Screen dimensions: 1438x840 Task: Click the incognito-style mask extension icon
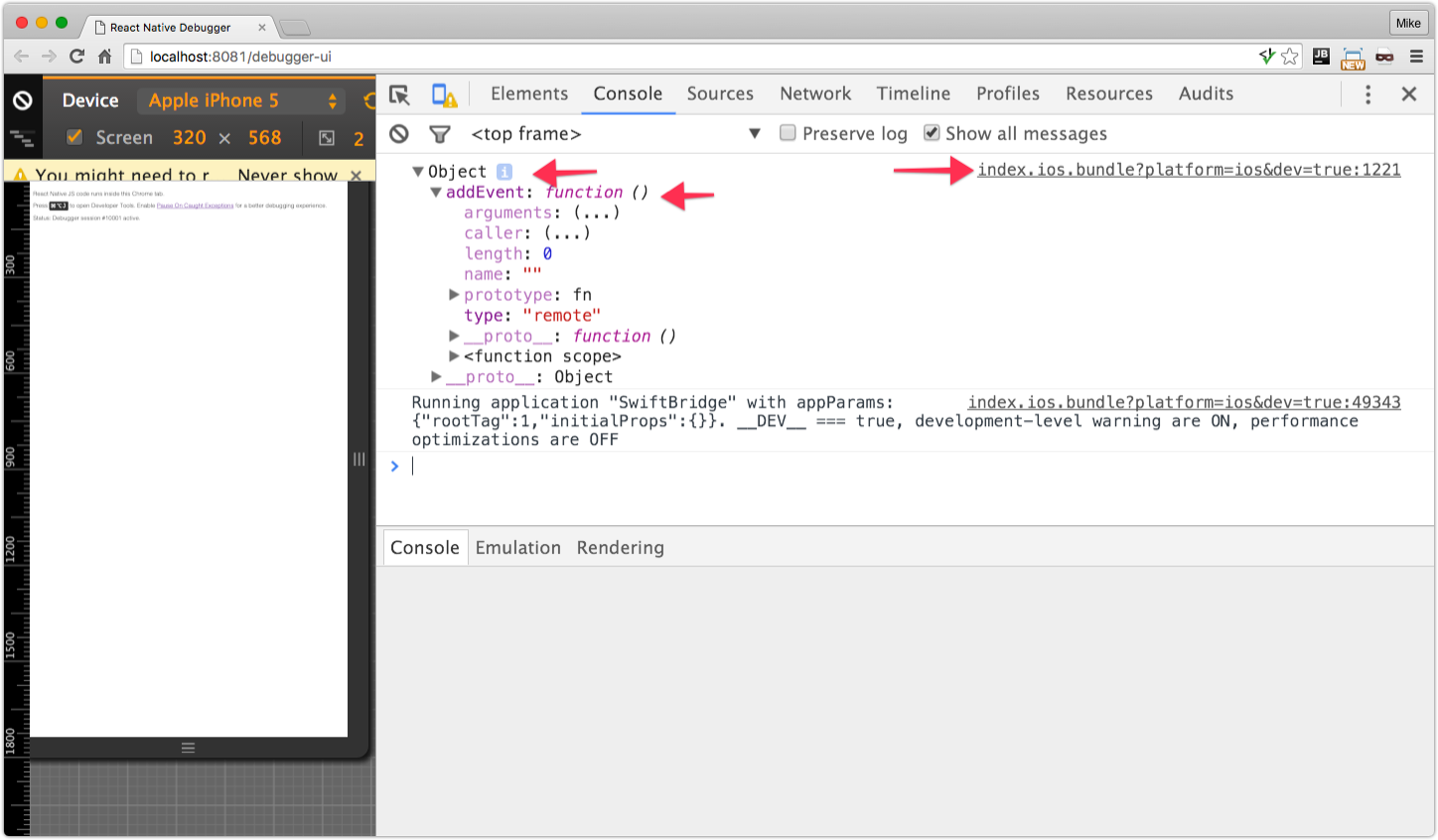[1384, 57]
